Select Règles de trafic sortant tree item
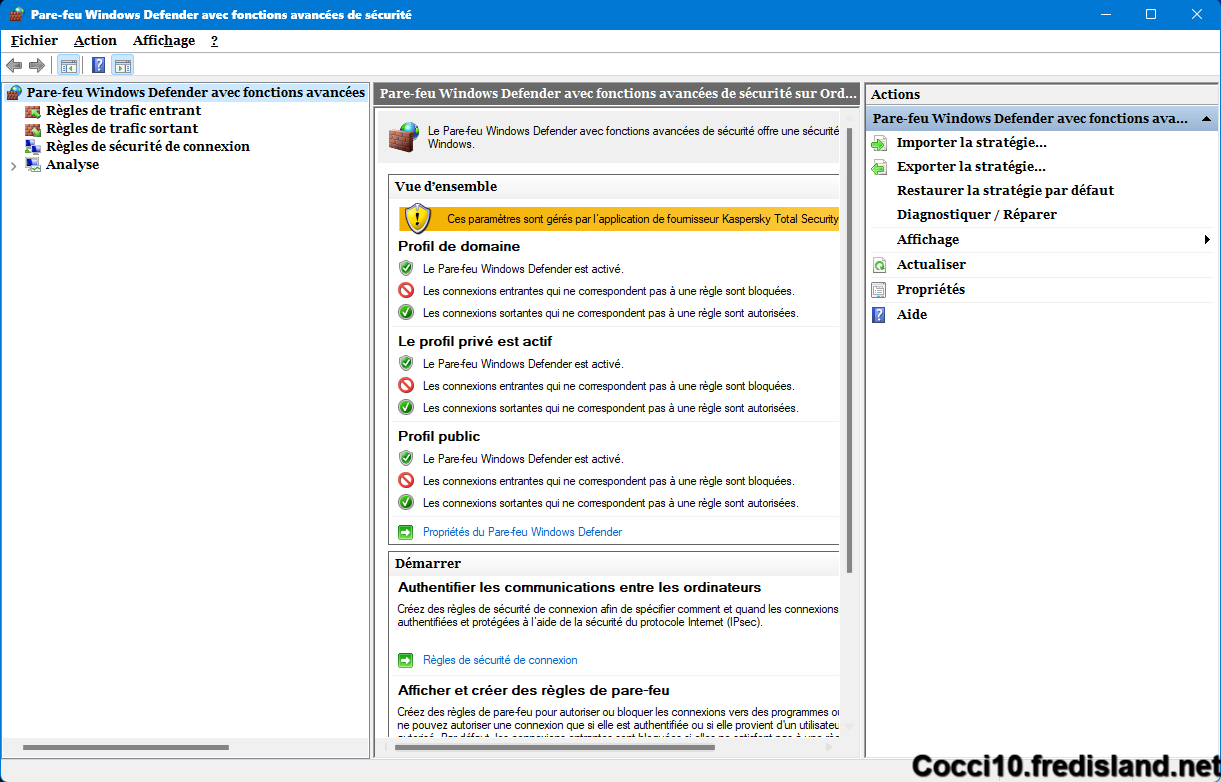1221x782 pixels. tap(122, 129)
